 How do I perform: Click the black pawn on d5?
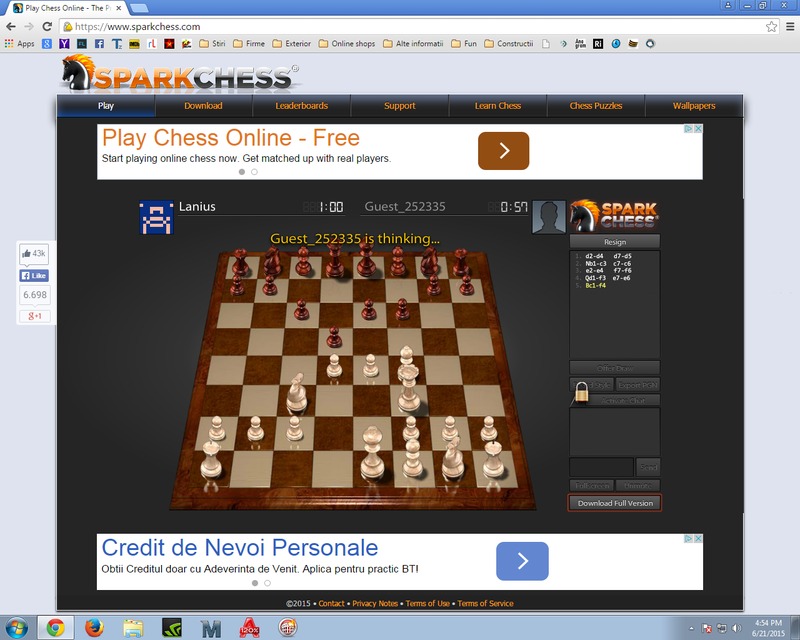click(x=334, y=337)
